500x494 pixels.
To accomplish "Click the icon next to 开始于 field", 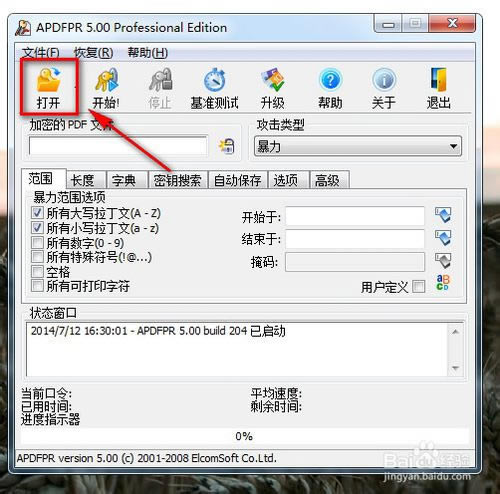I will (x=443, y=215).
